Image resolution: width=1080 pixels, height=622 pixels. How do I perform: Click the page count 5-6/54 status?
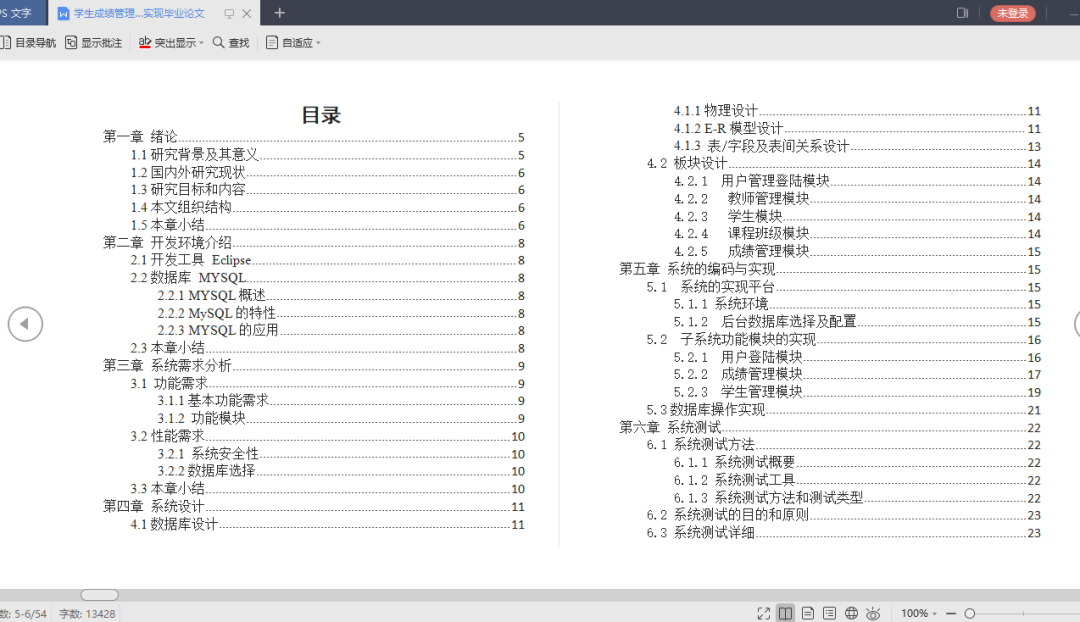(x=23, y=614)
